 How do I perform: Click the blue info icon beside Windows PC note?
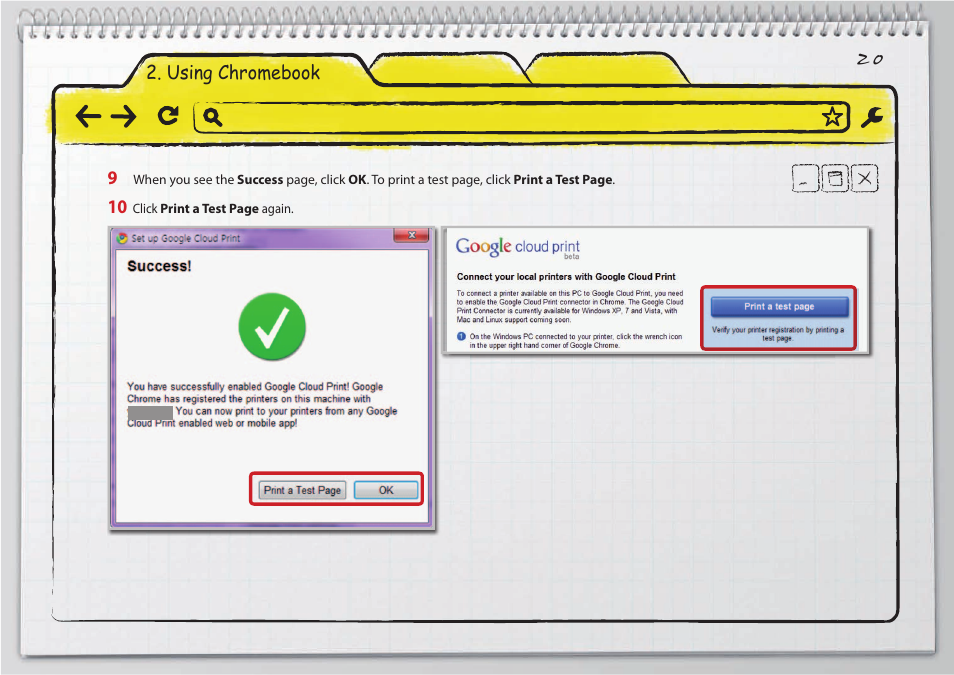[461, 337]
